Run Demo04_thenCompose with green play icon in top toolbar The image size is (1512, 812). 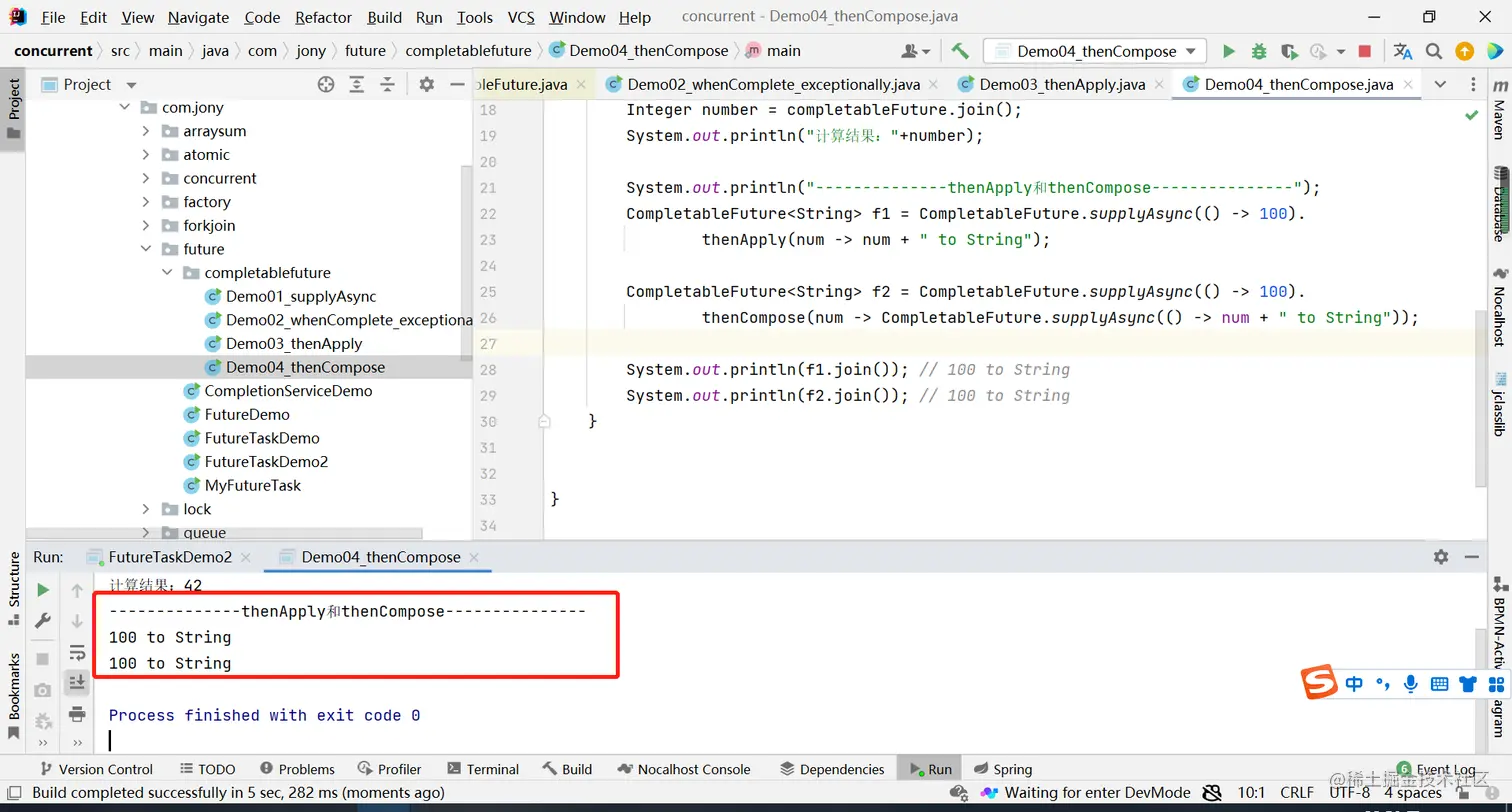click(x=1229, y=51)
